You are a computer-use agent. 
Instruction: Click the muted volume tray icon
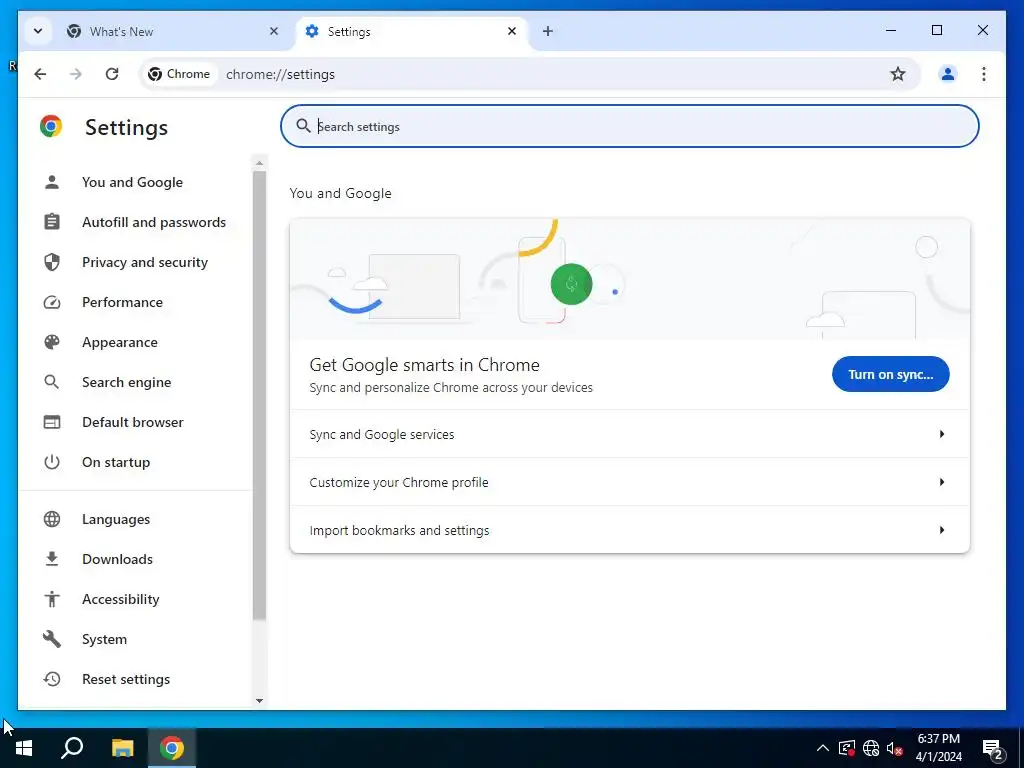point(895,748)
